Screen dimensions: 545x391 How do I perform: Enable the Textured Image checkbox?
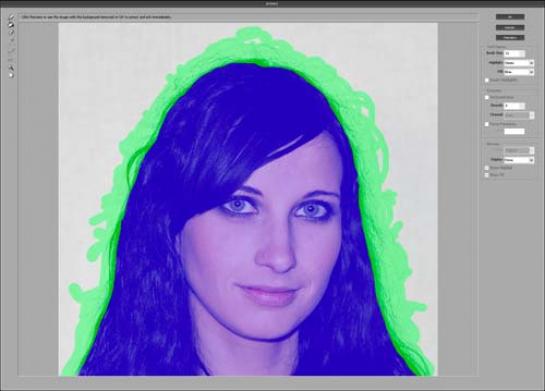pyautogui.click(x=487, y=97)
